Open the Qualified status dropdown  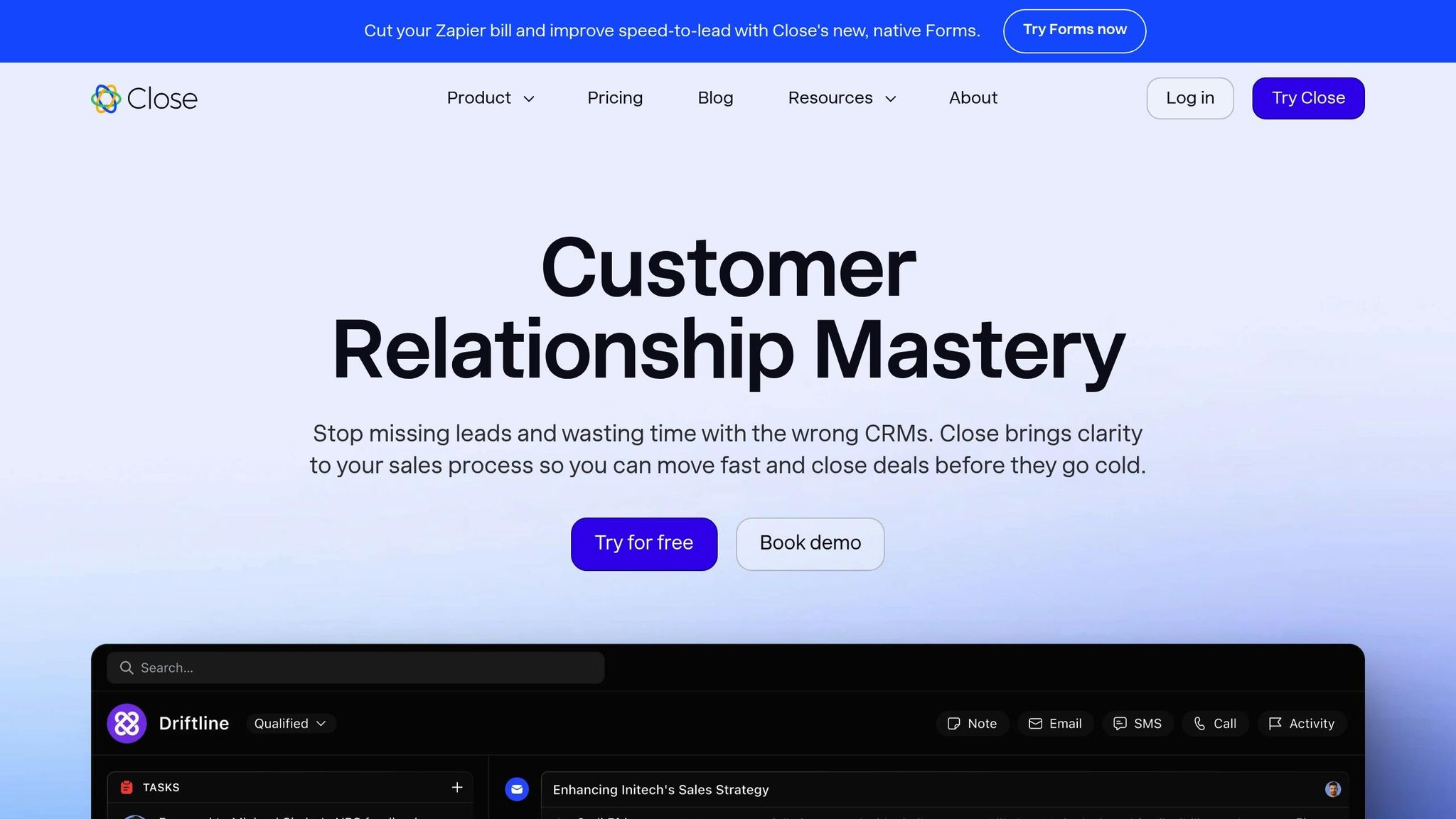click(290, 724)
